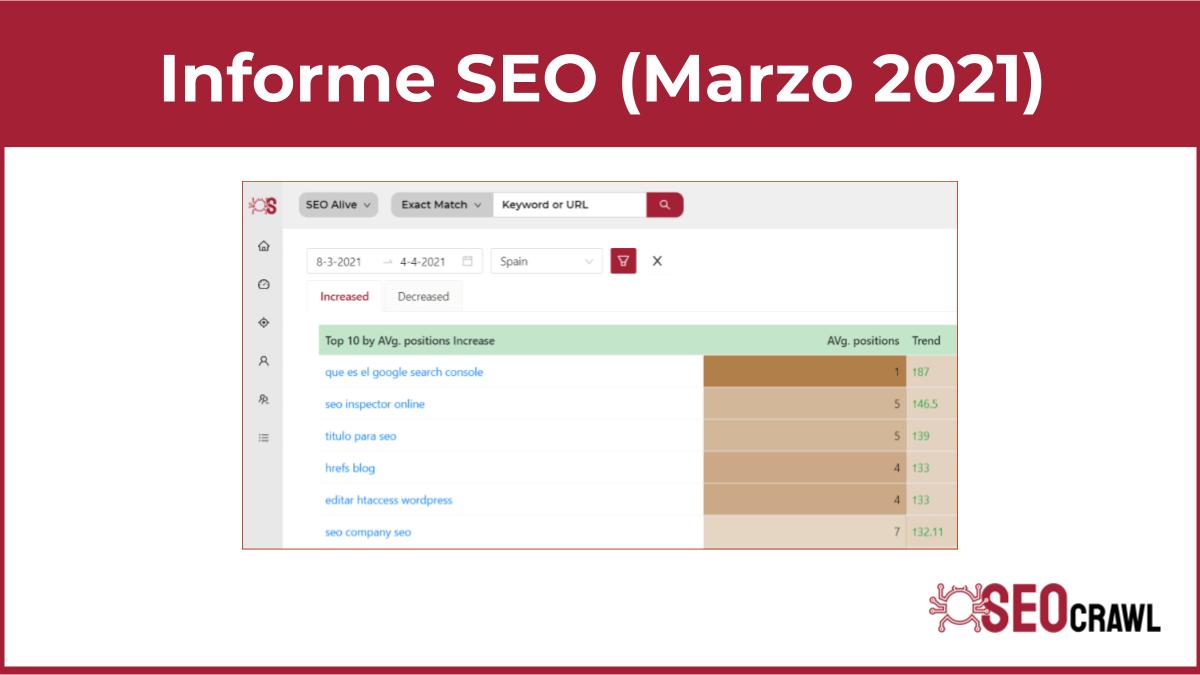Viewport: 1200px width, 675px height.
Task: Apply the red filter funnel button
Action: tap(623, 261)
